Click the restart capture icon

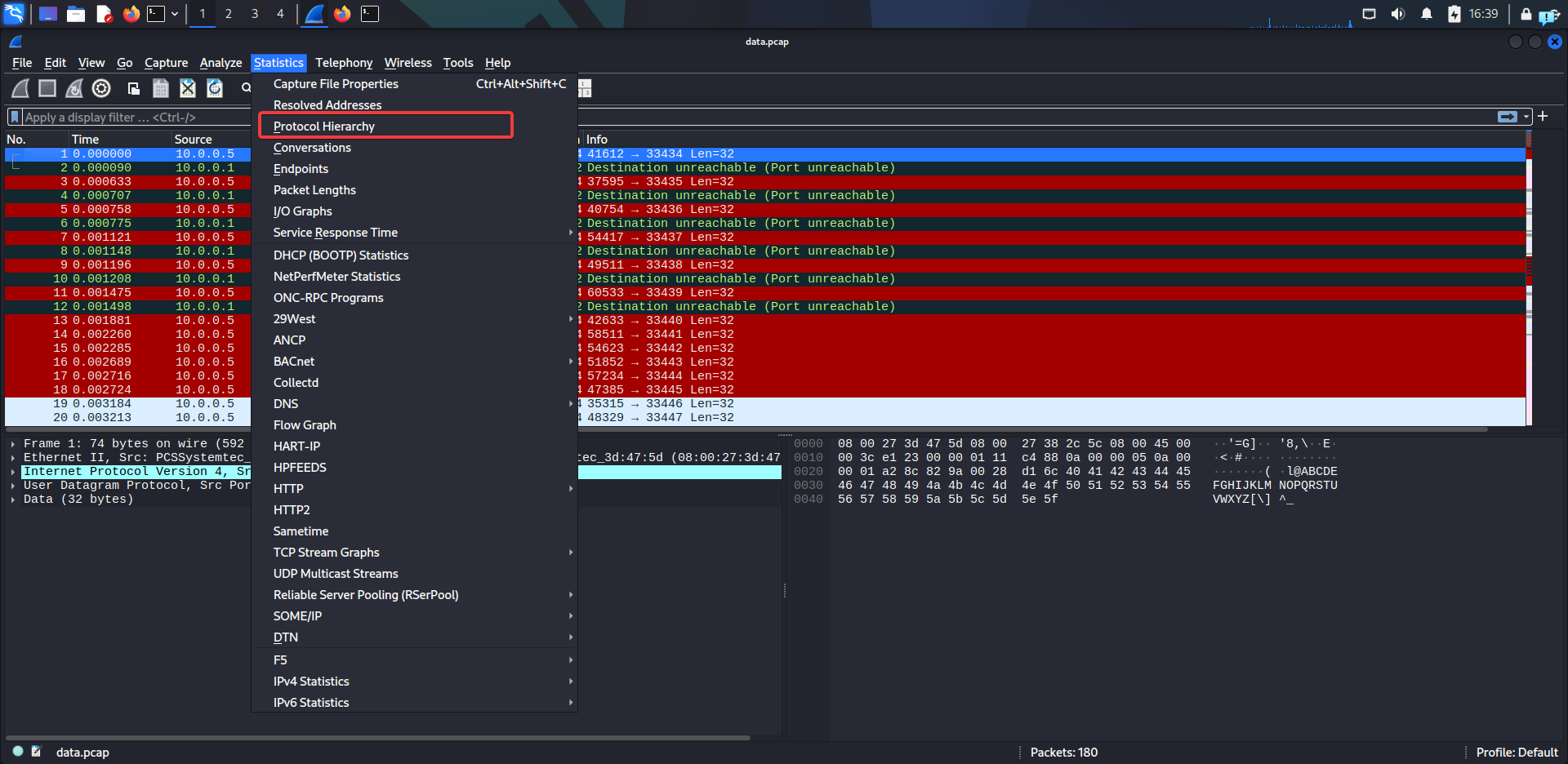coord(74,88)
